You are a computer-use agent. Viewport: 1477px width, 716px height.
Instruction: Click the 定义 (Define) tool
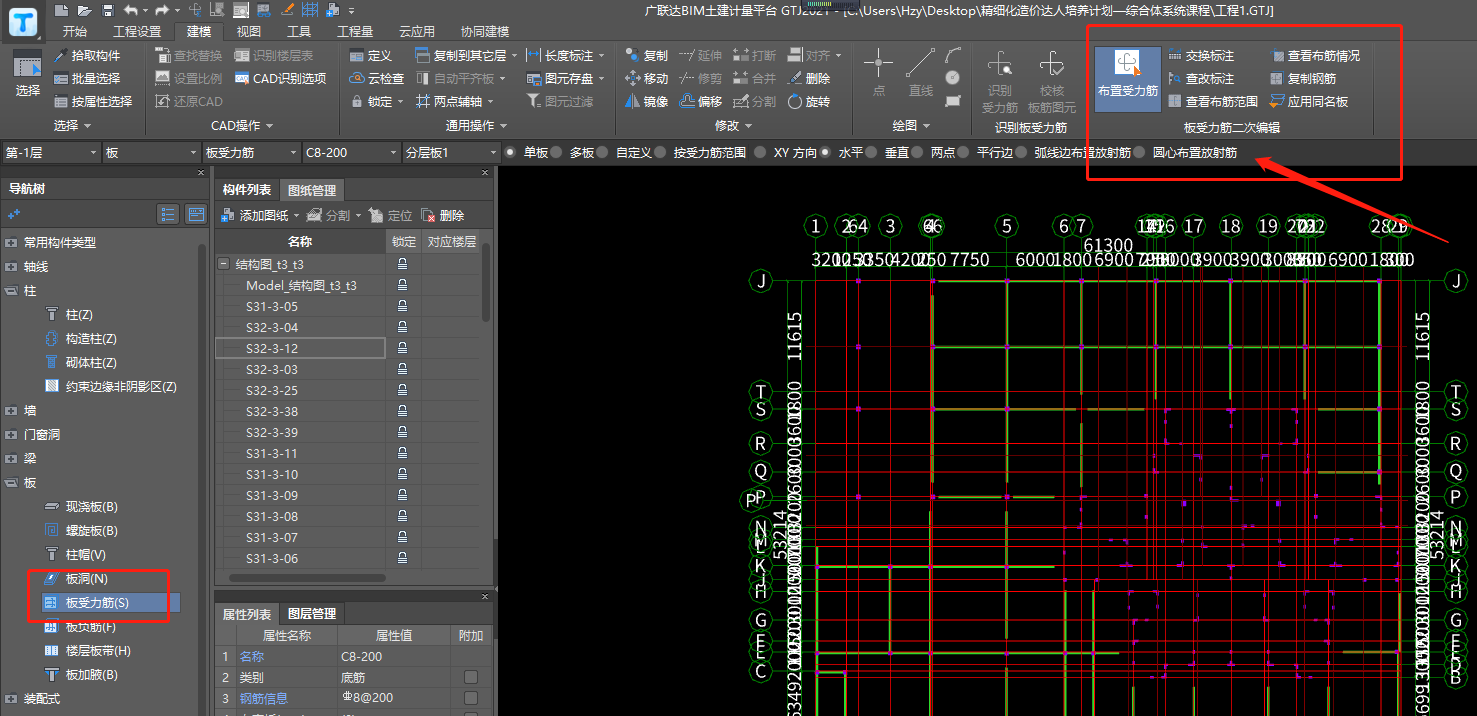(371, 55)
